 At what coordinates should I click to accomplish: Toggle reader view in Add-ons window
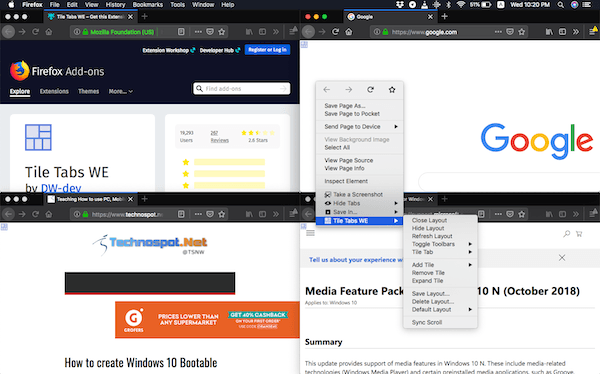(181, 32)
